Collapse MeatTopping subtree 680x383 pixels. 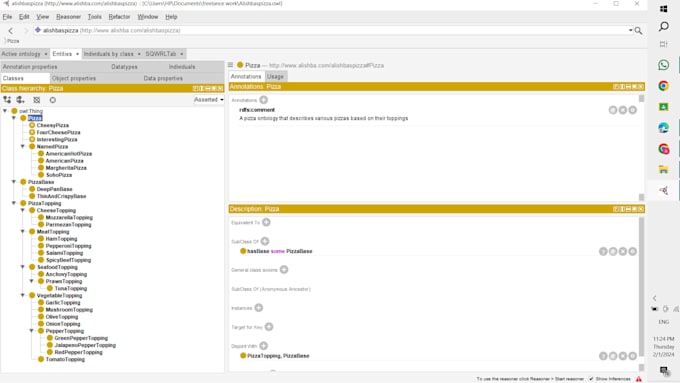23,232
